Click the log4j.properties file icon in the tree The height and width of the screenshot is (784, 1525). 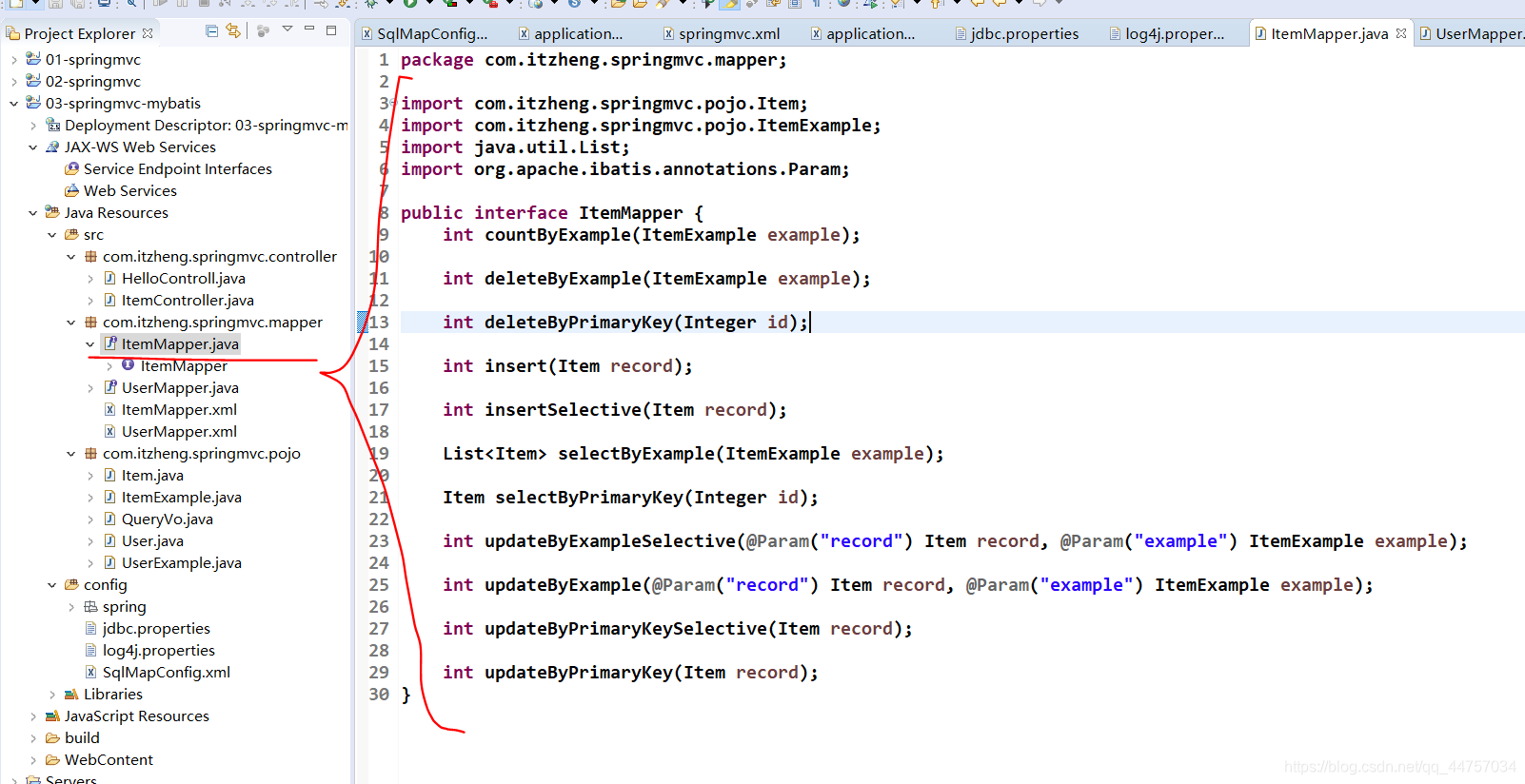tap(90, 650)
